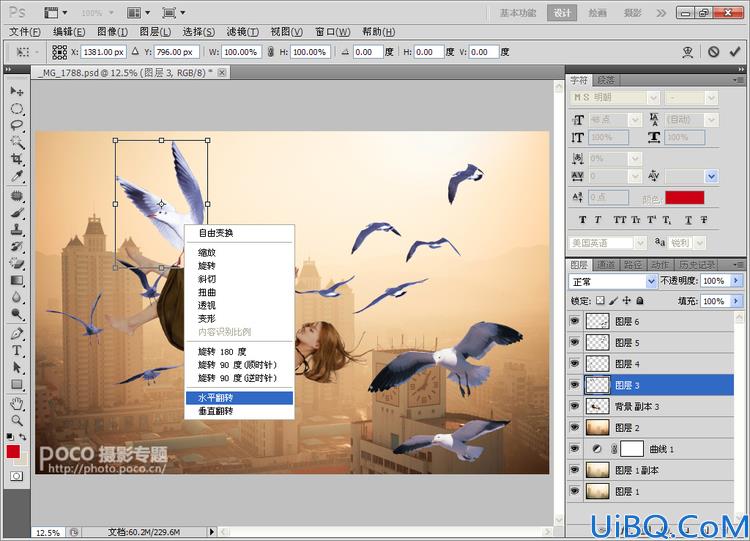Hide 背景 副本 3 layer
Screen dimensions: 750x541
pos(574,406)
